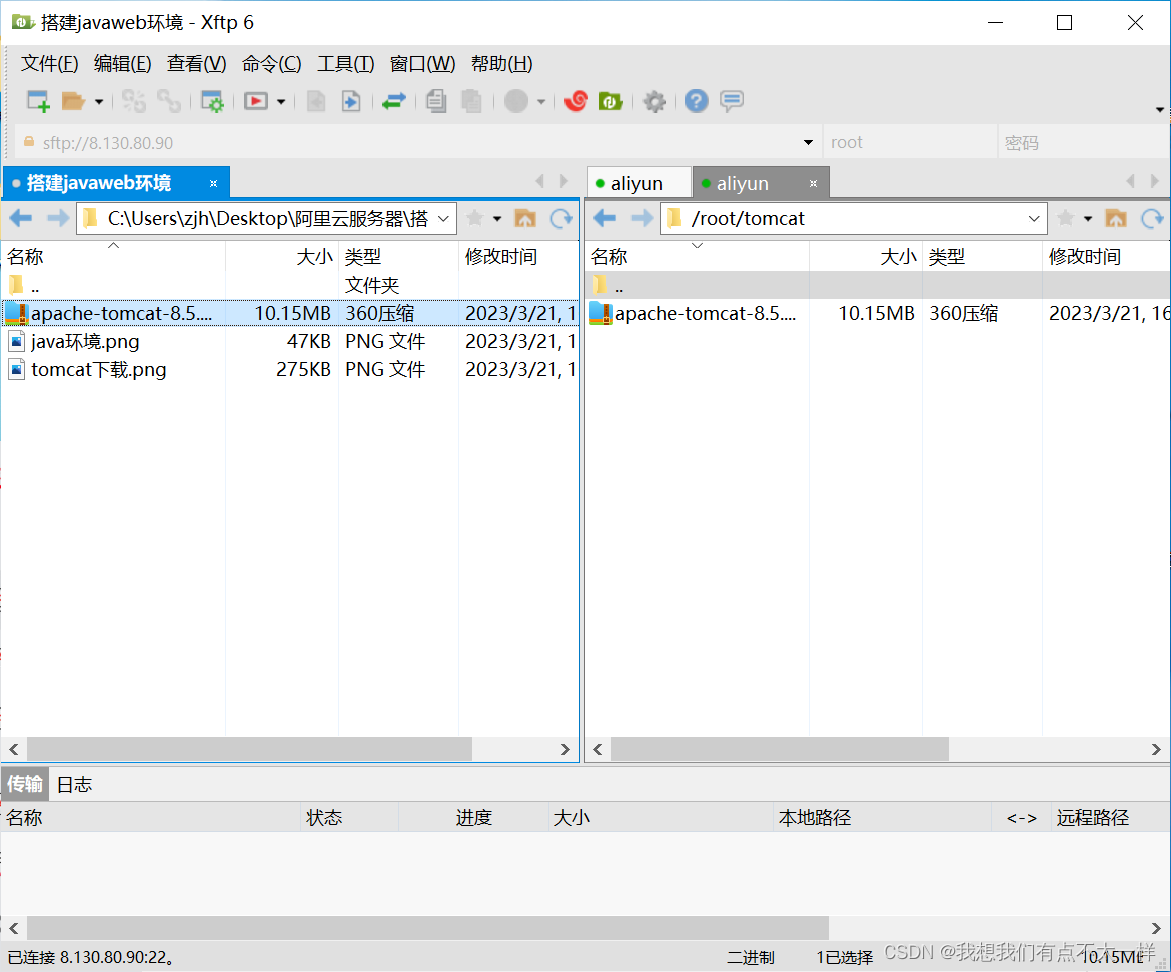
Task: Open the 查看(V) menu
Action: coord(196,64)
